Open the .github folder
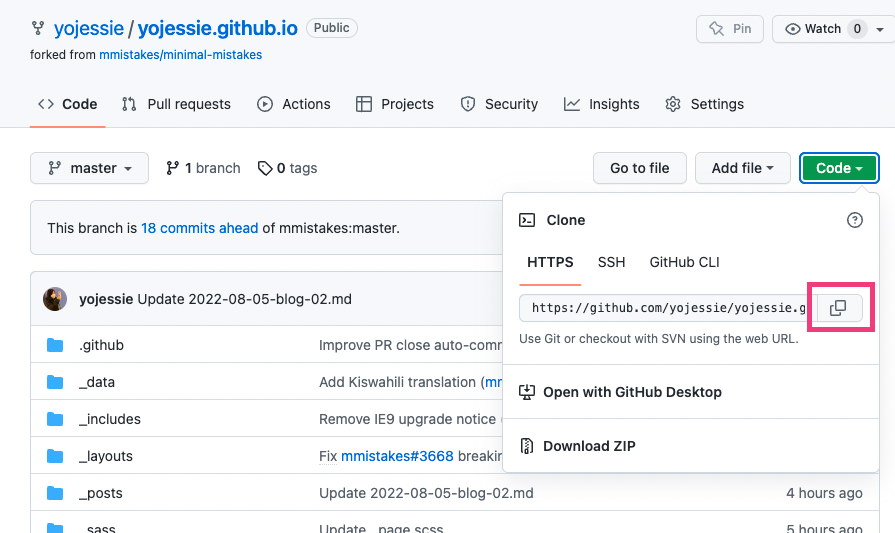 tap(102, 345)
